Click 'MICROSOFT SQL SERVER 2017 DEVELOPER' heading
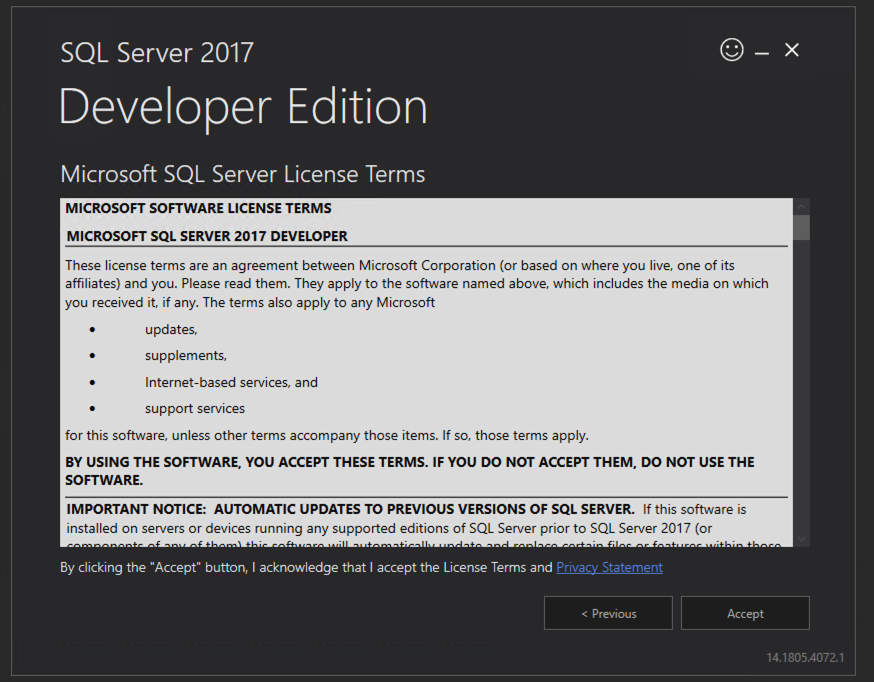 207,236
